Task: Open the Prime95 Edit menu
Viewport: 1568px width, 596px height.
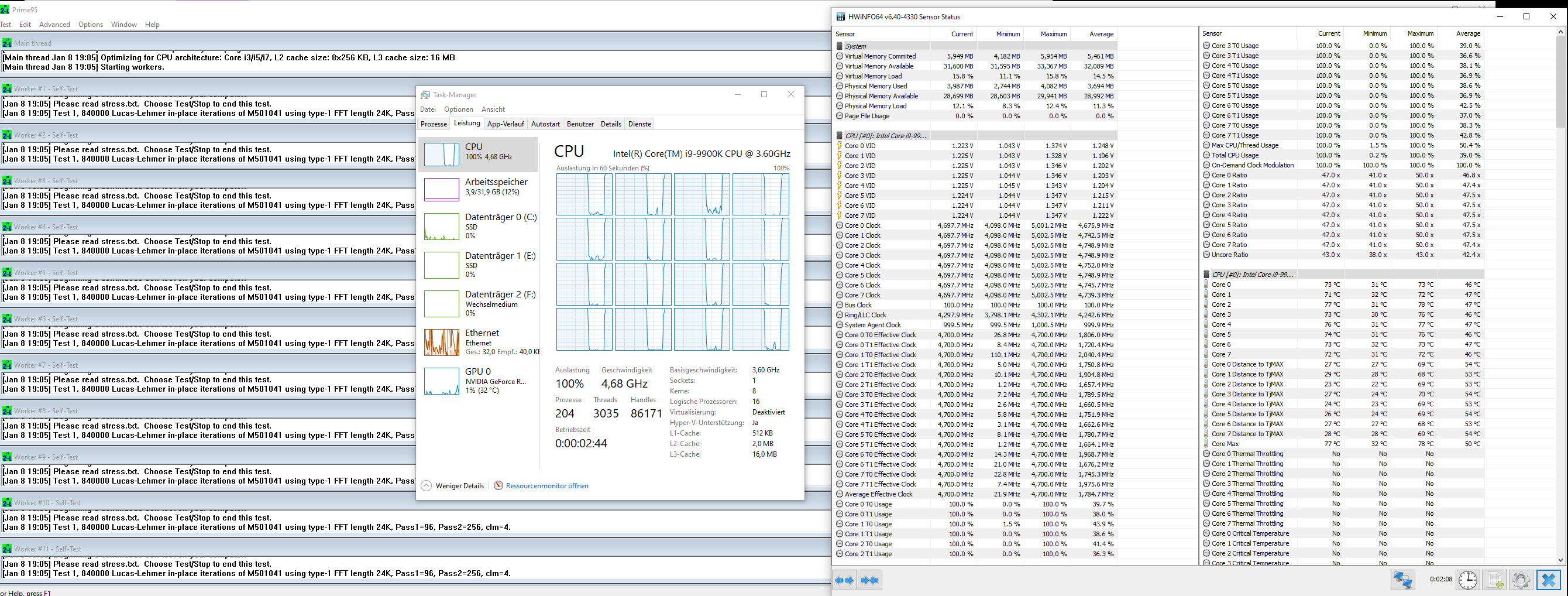Action: (25, 25)
